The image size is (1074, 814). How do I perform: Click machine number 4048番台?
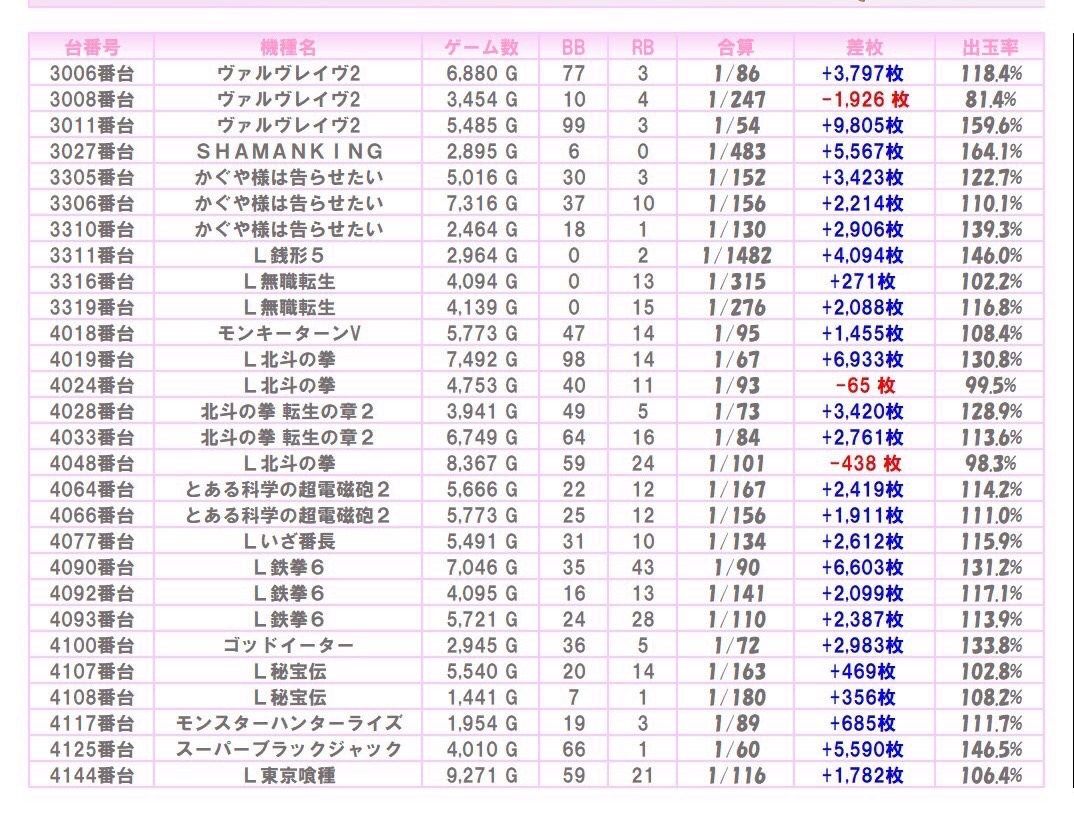click(x=91, y=463)
